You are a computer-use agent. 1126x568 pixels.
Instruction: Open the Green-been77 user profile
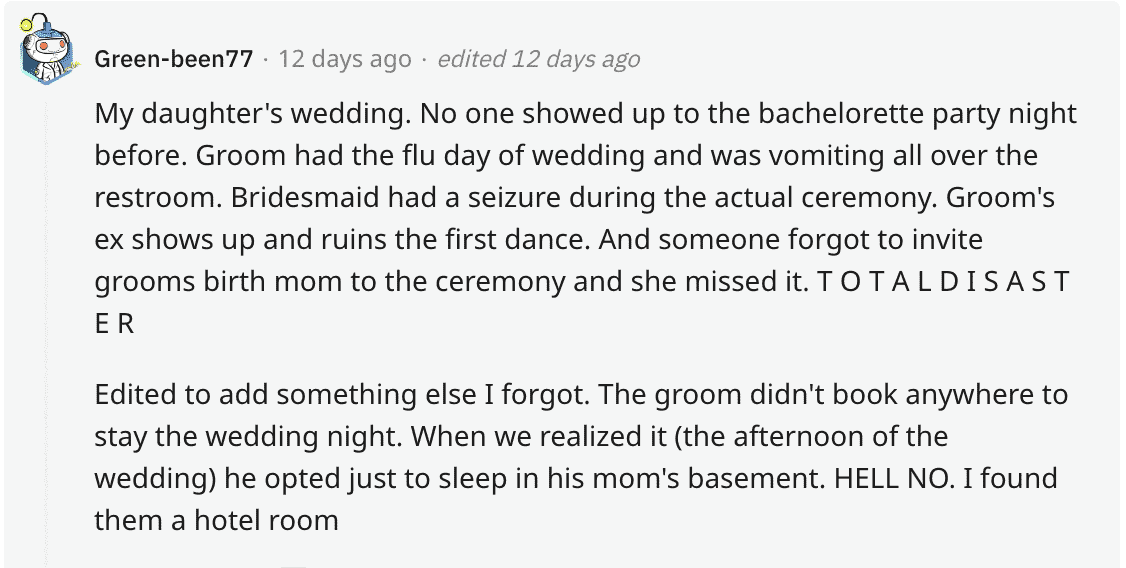[x=174, y=59]
